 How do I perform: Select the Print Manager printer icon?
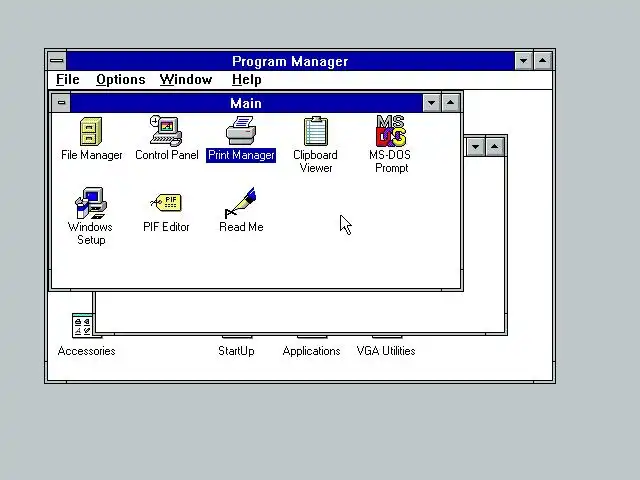tap(241, 131)
